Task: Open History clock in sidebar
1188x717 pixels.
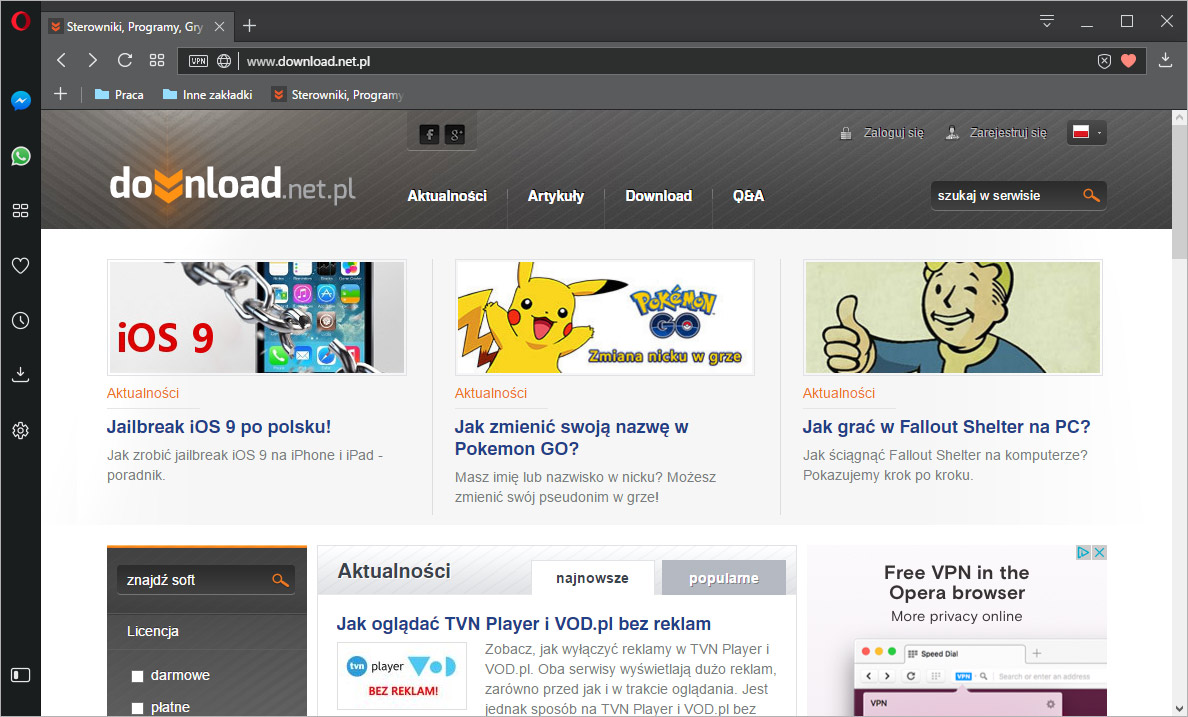Action: (20, 321)
